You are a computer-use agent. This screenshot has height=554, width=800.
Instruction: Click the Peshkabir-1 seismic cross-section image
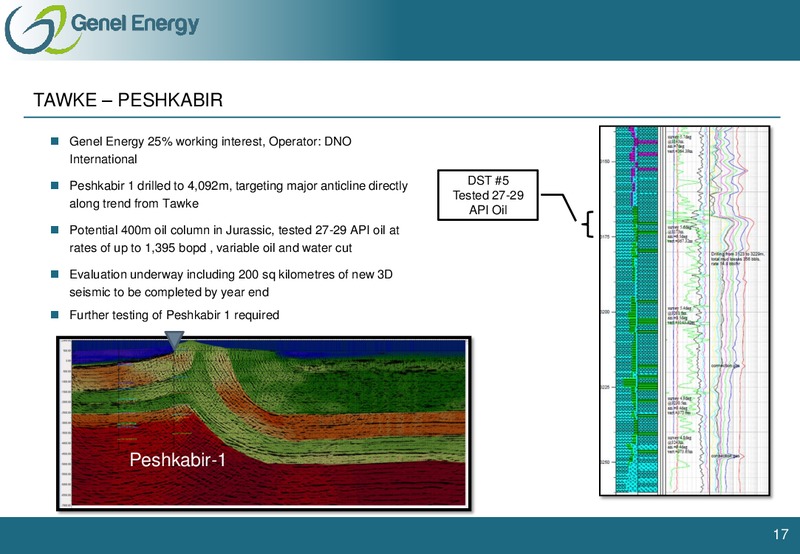coord(264,423)
